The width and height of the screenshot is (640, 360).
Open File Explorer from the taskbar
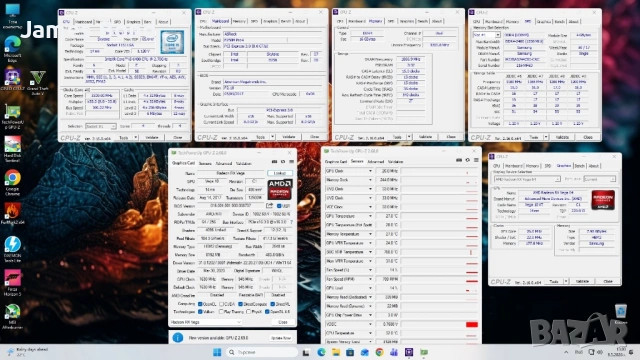pos(336,352)
